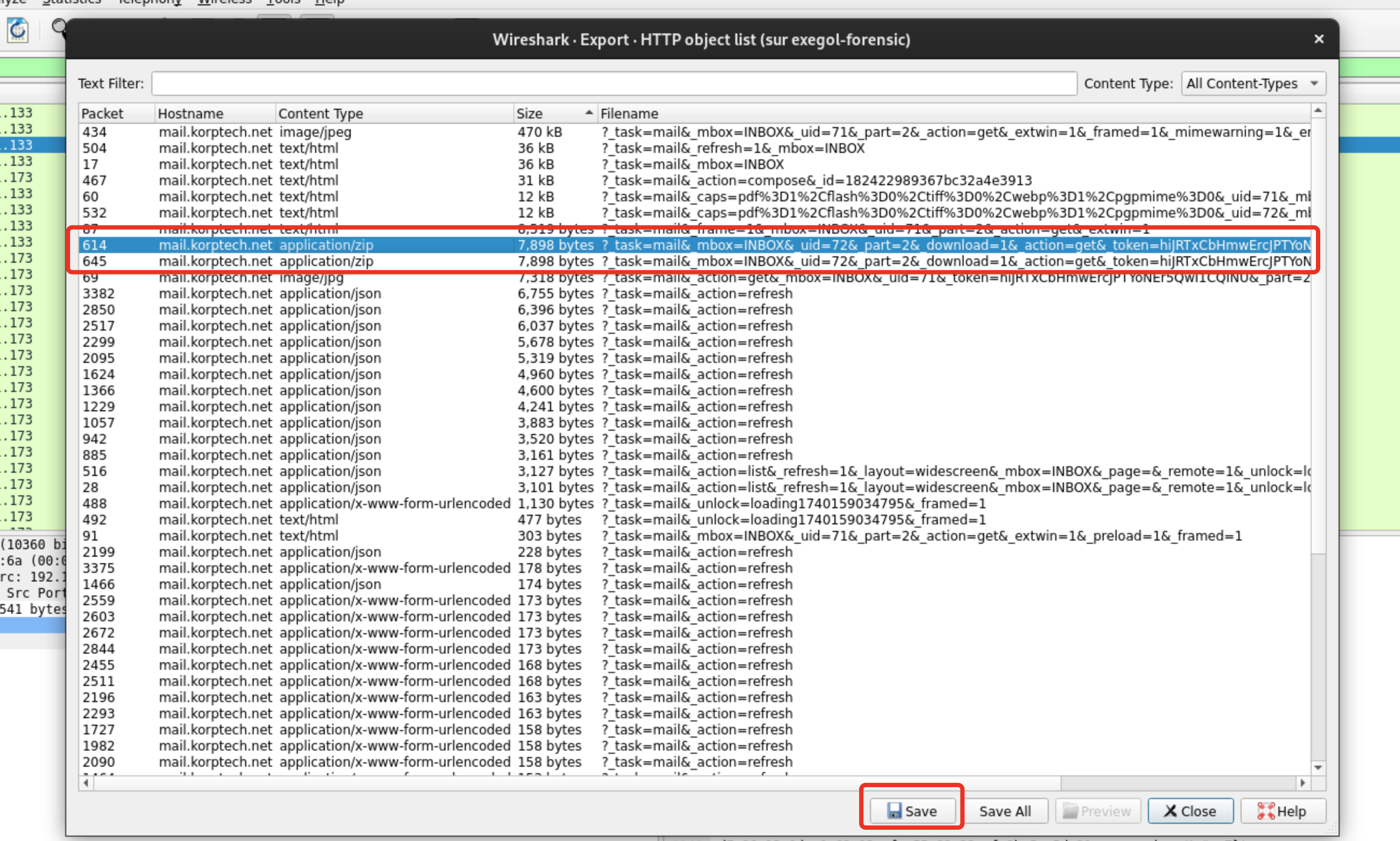
Task: Select packet 1727 row
Action: (695, 730)
